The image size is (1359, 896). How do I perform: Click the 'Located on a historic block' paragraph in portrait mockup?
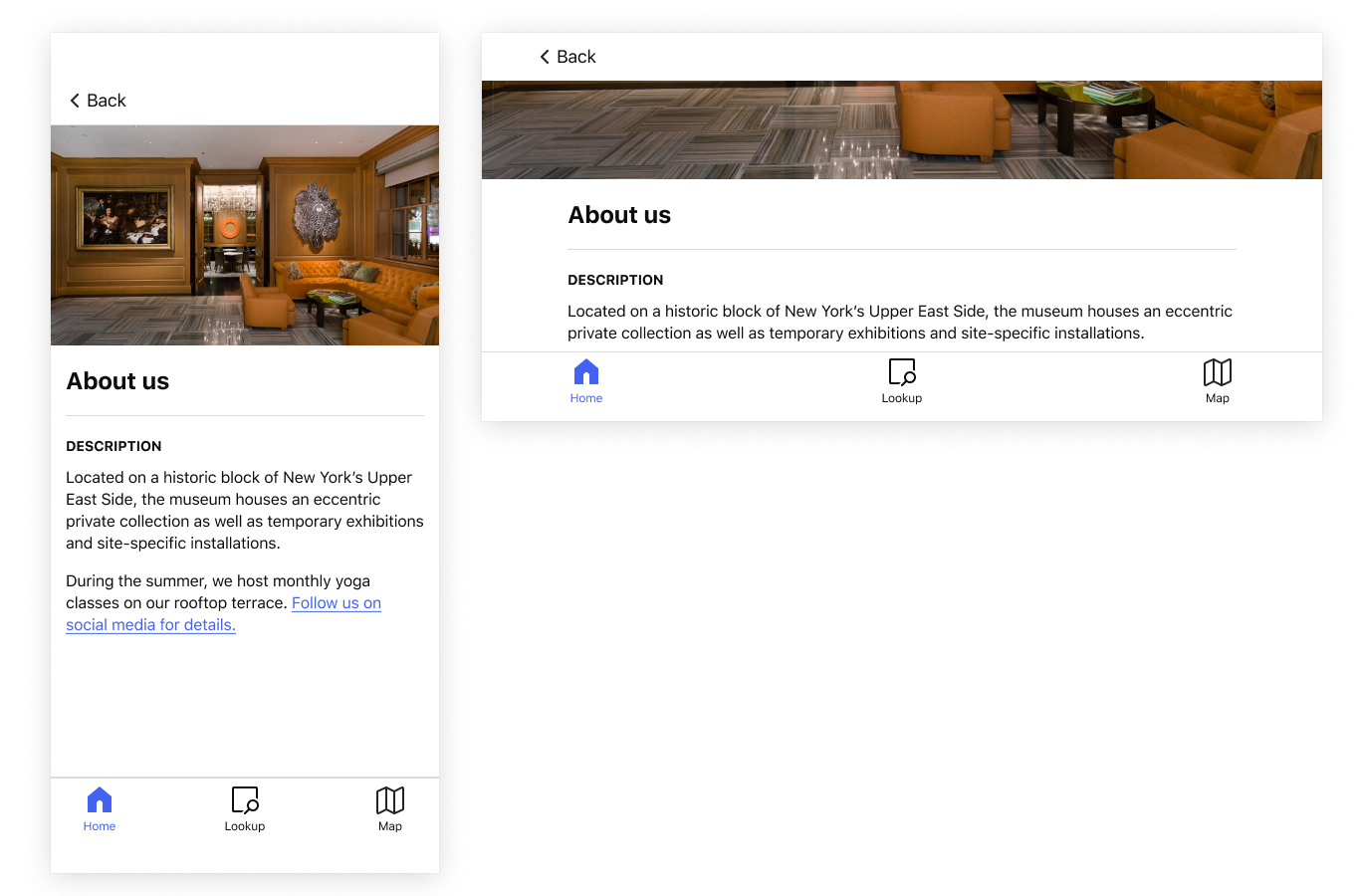point(245,511)
